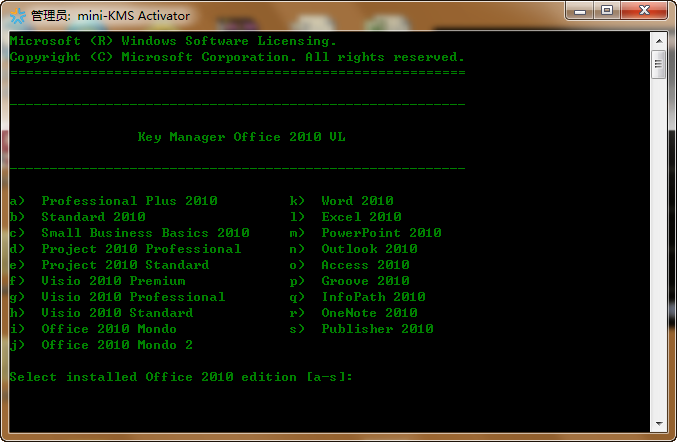The height and width of the screenshot is (442, 677).
Task: Click the mini-KMS Activator title bar icon
Action: (x=18, y=16)
